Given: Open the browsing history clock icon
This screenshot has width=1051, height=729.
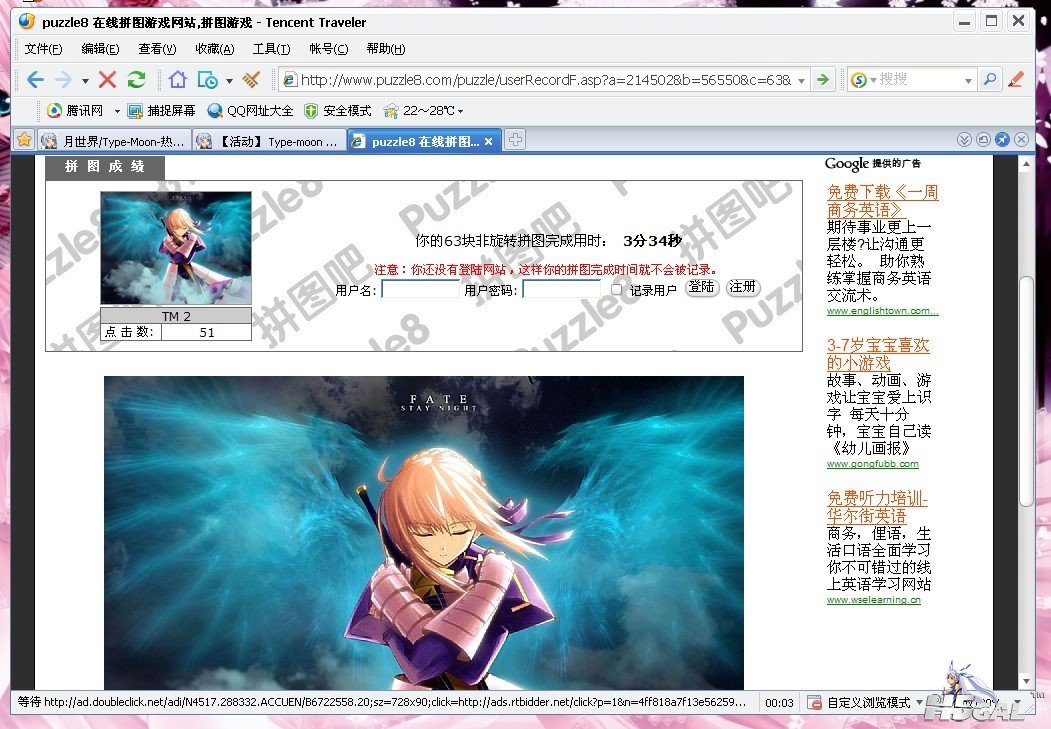Looking at the screenshot, I should pos(207,80).
